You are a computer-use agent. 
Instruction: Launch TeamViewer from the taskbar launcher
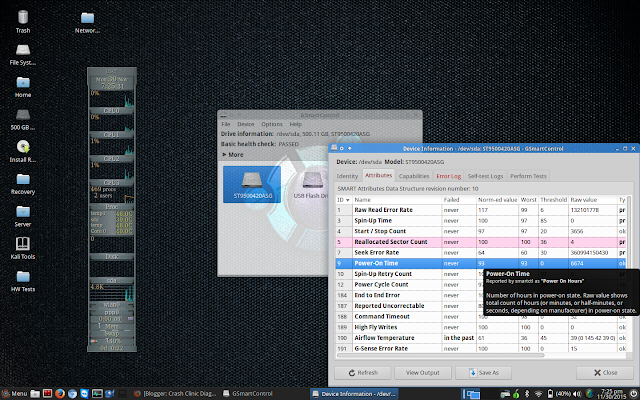pyautogui.click(x=84, y=394)
